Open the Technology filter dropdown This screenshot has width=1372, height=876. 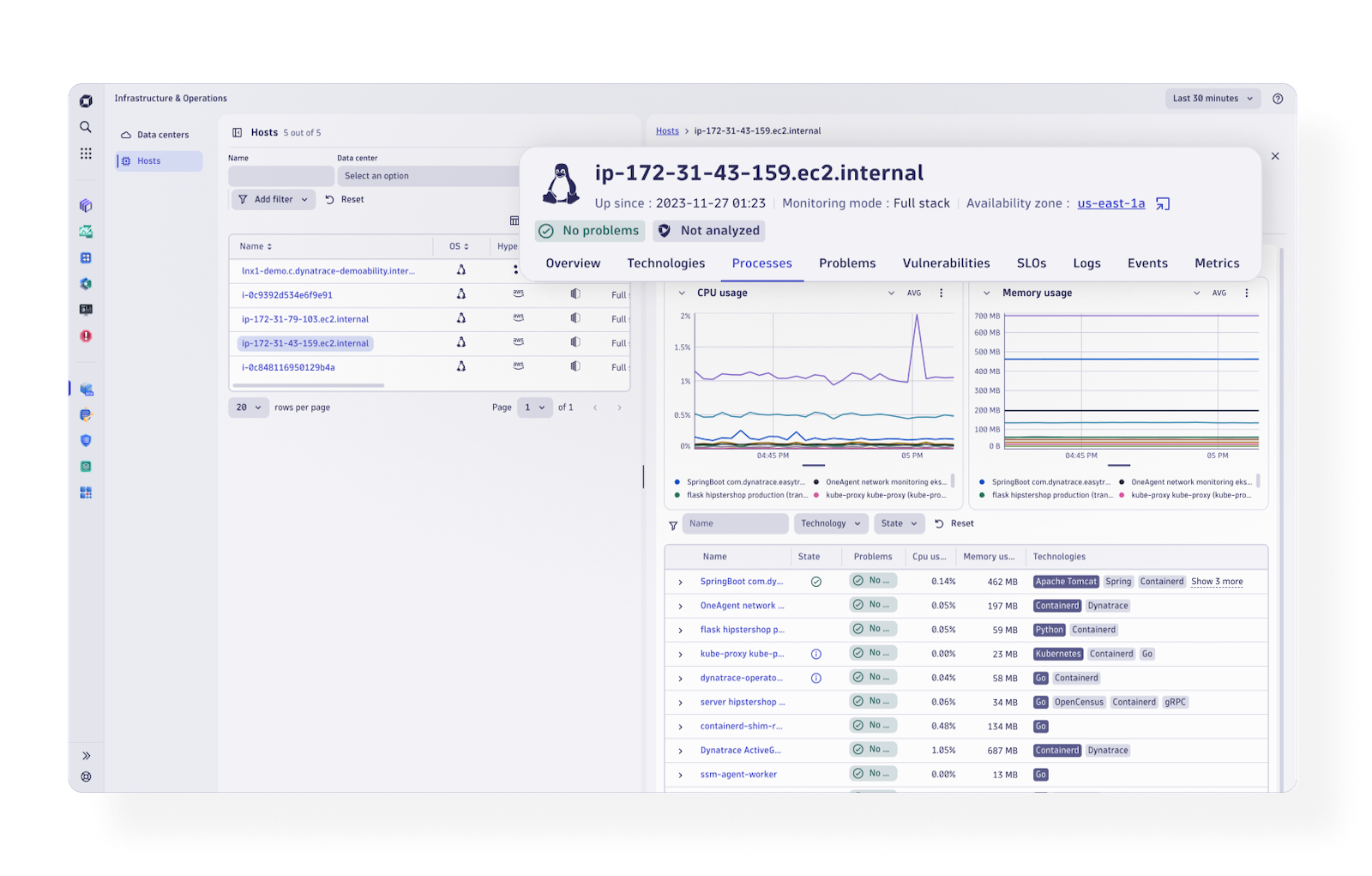pos(830,523)
